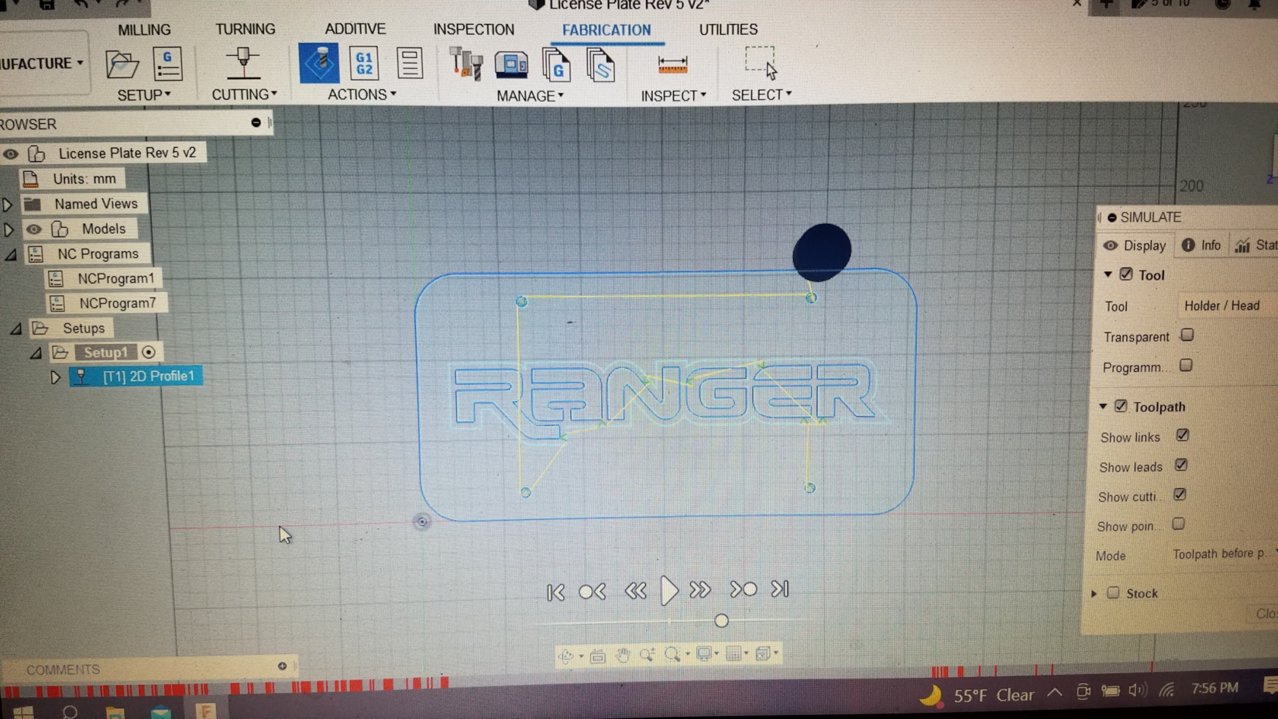The width and height of the screenshot is (1278, 719).
Task: Uncheck Show leads checkbox
Action: pyautogui.click(x=1182, y=465)
